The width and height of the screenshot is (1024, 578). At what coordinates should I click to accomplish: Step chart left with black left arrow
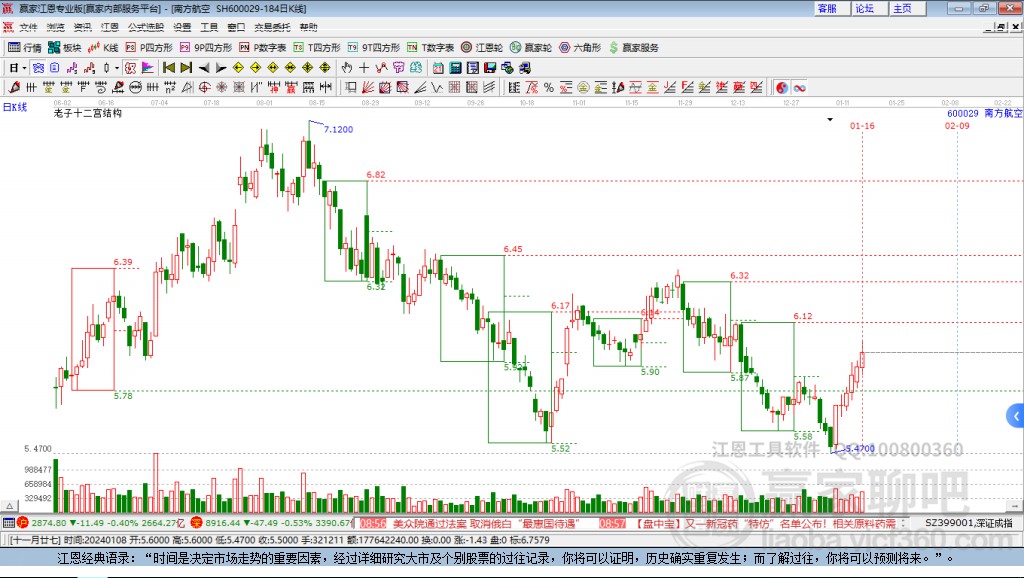coord(204,68)
